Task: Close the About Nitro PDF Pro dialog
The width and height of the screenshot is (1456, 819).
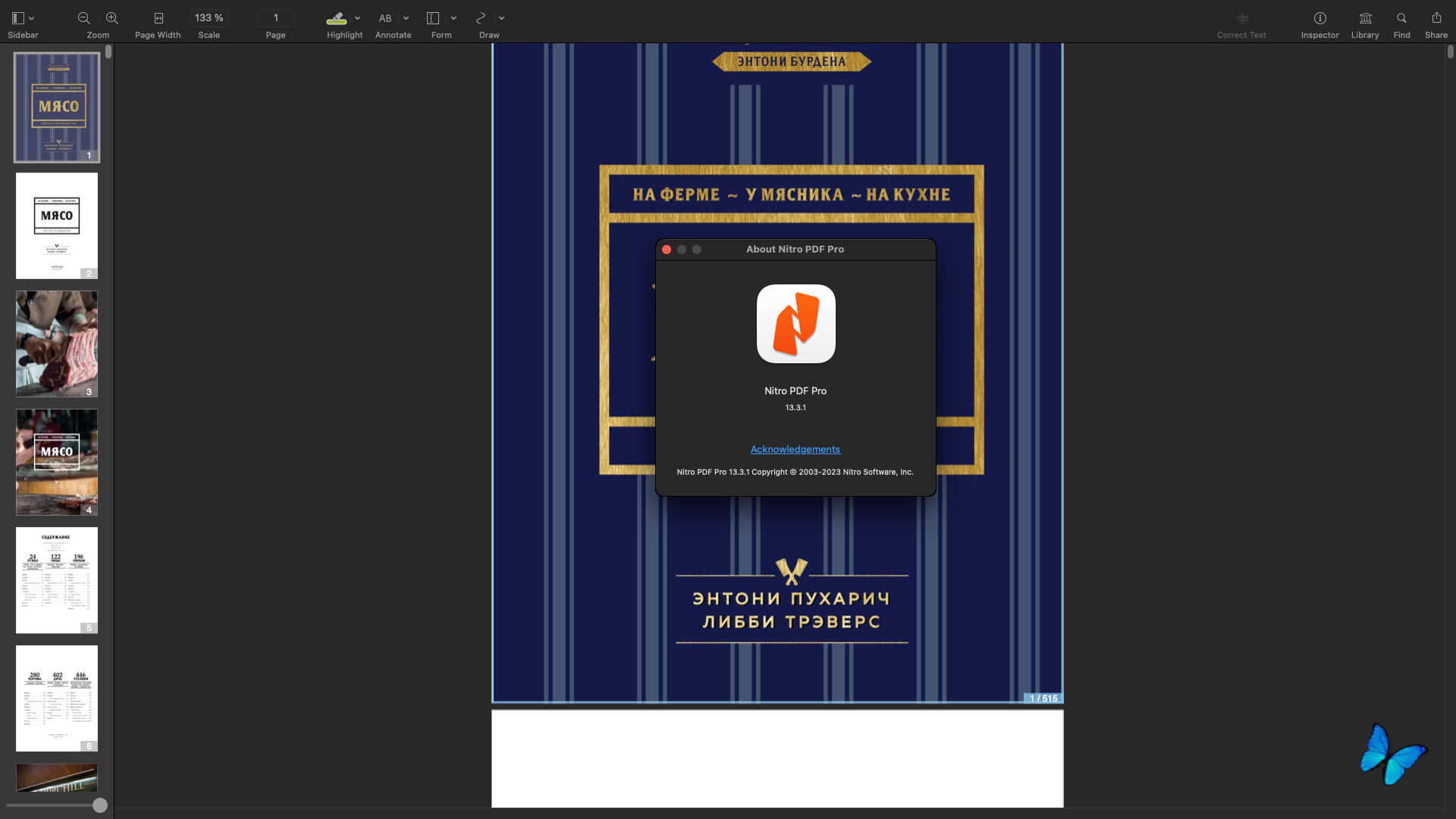Action: point(667,249)
